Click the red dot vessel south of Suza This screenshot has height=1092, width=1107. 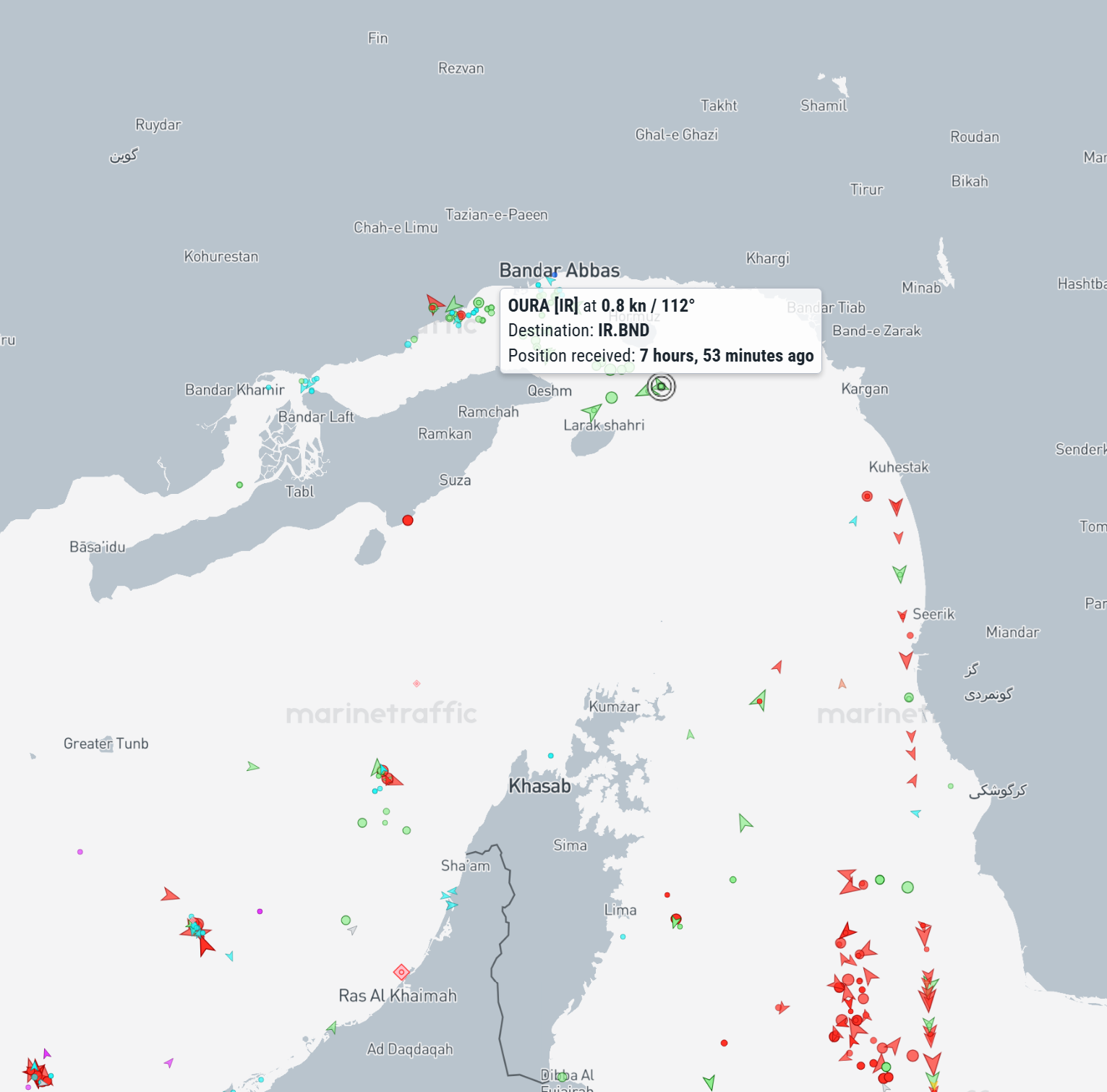[x=408, y=520]
